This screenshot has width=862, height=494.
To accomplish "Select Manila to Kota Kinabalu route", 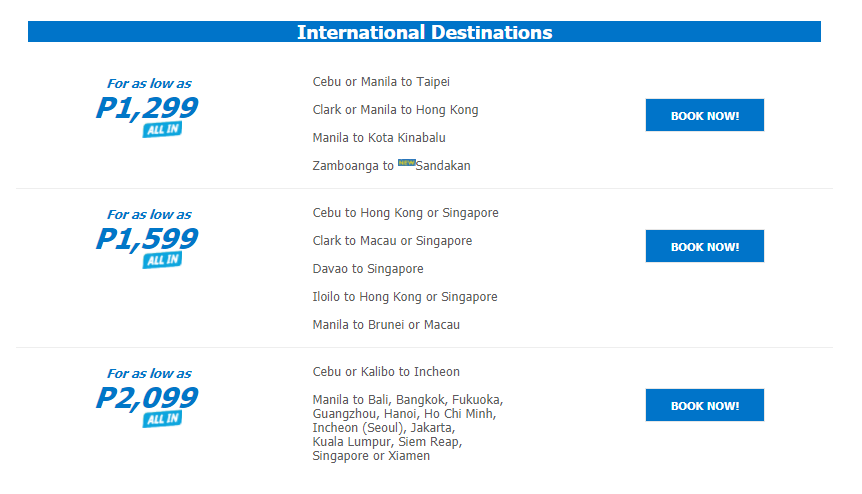I will pos(379,138).
